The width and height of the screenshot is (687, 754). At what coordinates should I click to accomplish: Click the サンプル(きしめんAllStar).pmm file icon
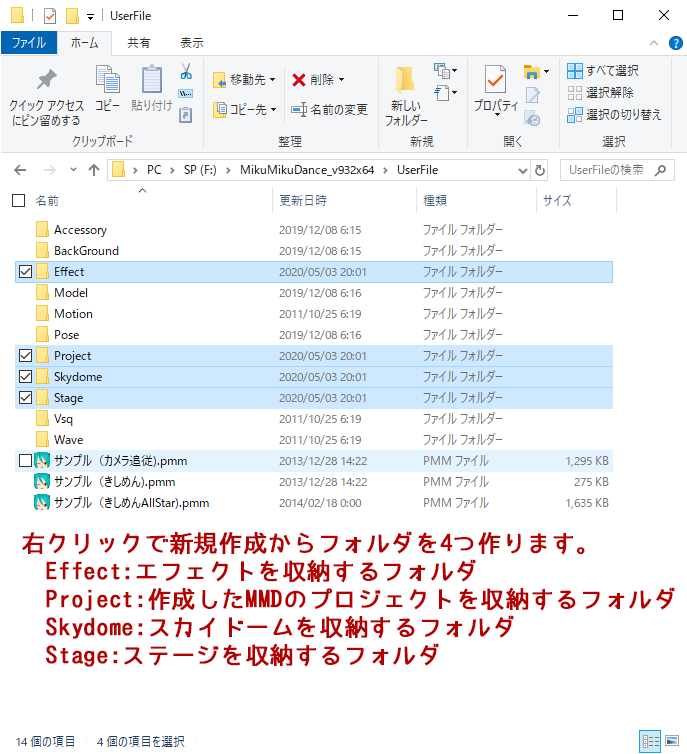(42, 503)
